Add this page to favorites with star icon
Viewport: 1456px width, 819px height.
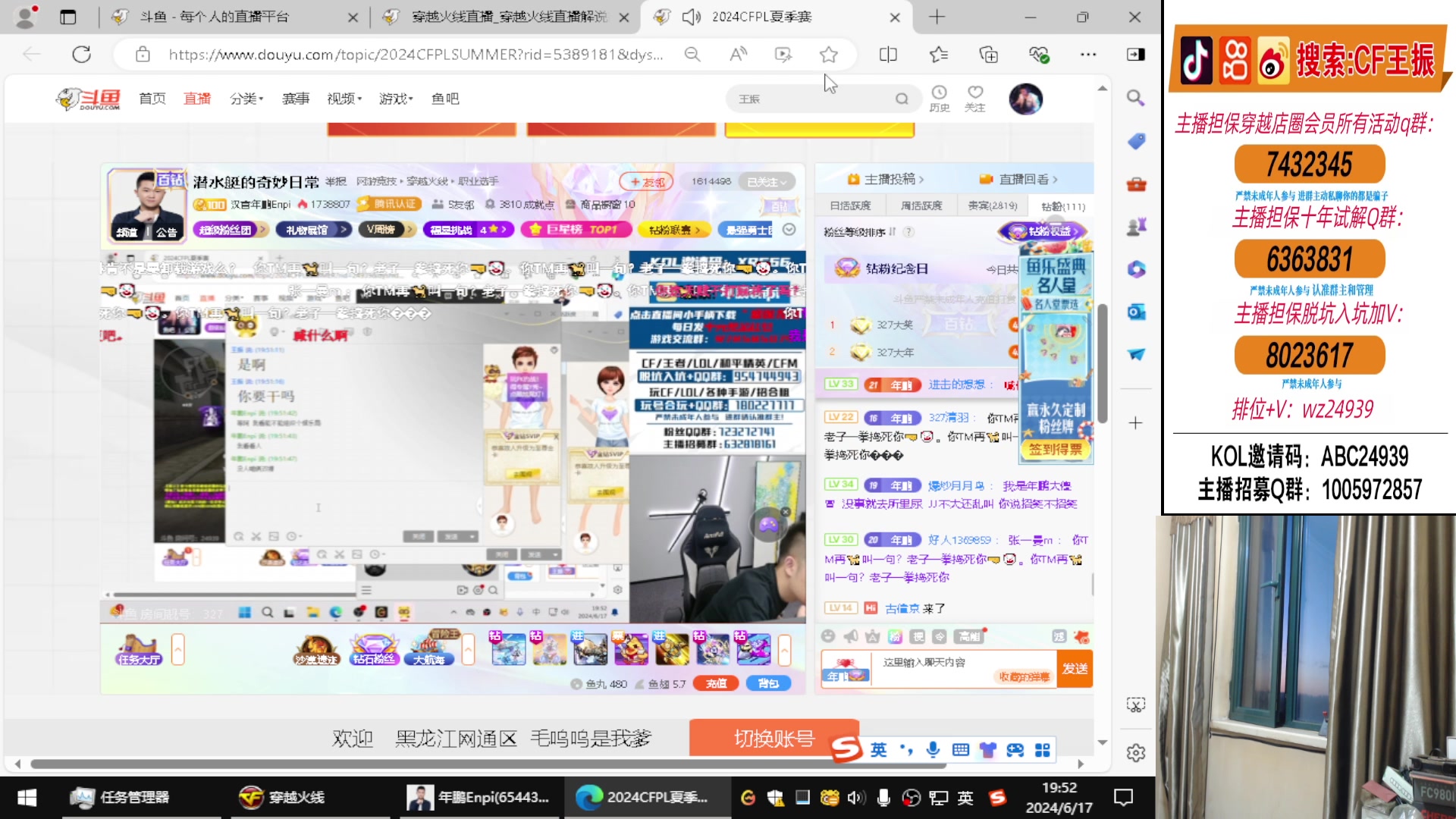(x=829, y=55)
